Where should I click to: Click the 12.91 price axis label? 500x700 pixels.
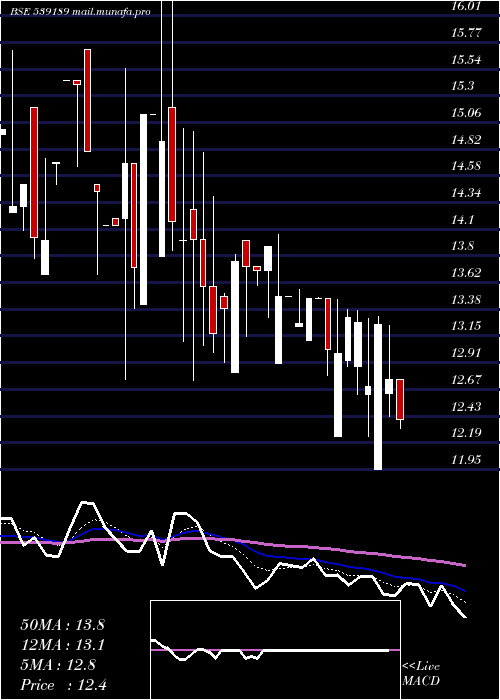click(466, 353)
